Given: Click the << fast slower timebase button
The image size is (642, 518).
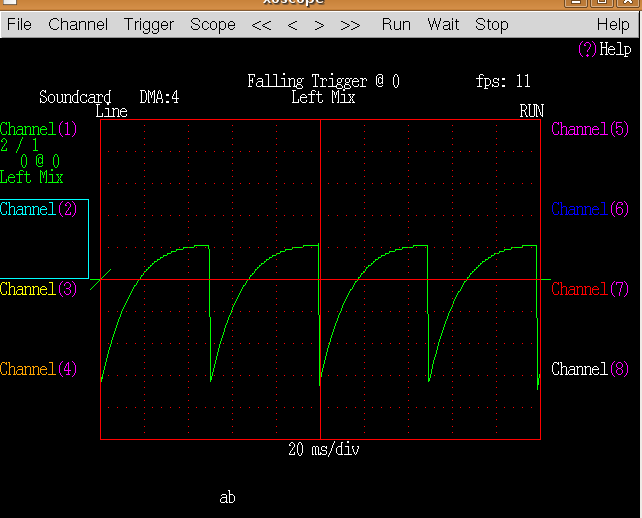Looking at the screenshot, I should (x=261, y=24).
